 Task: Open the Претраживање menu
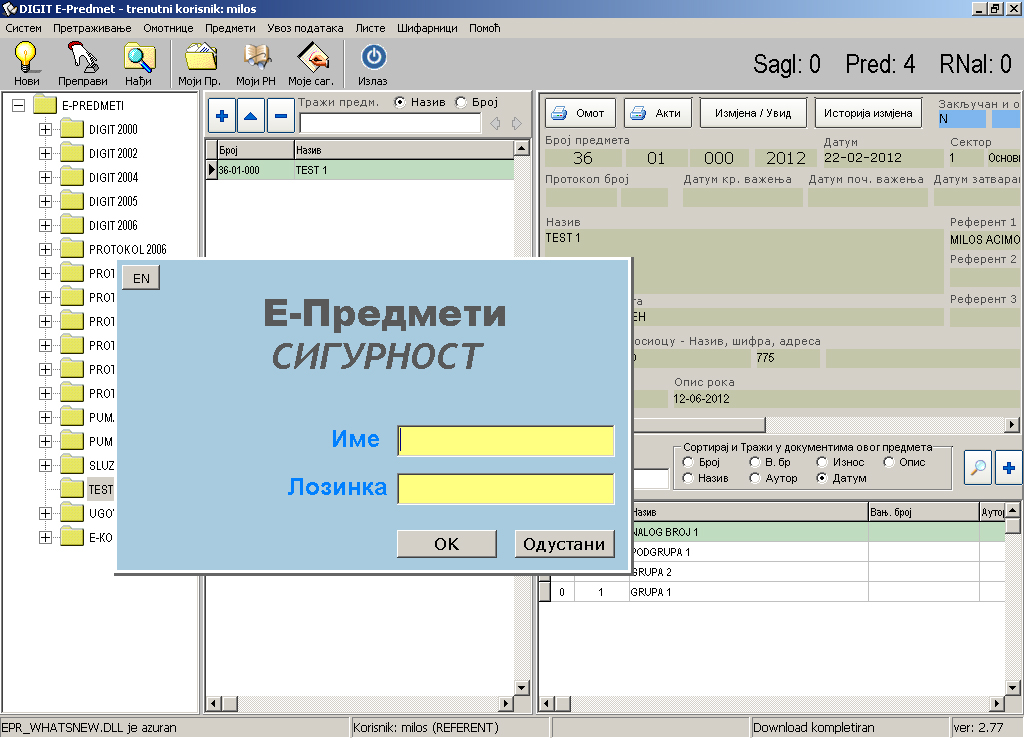93,28
